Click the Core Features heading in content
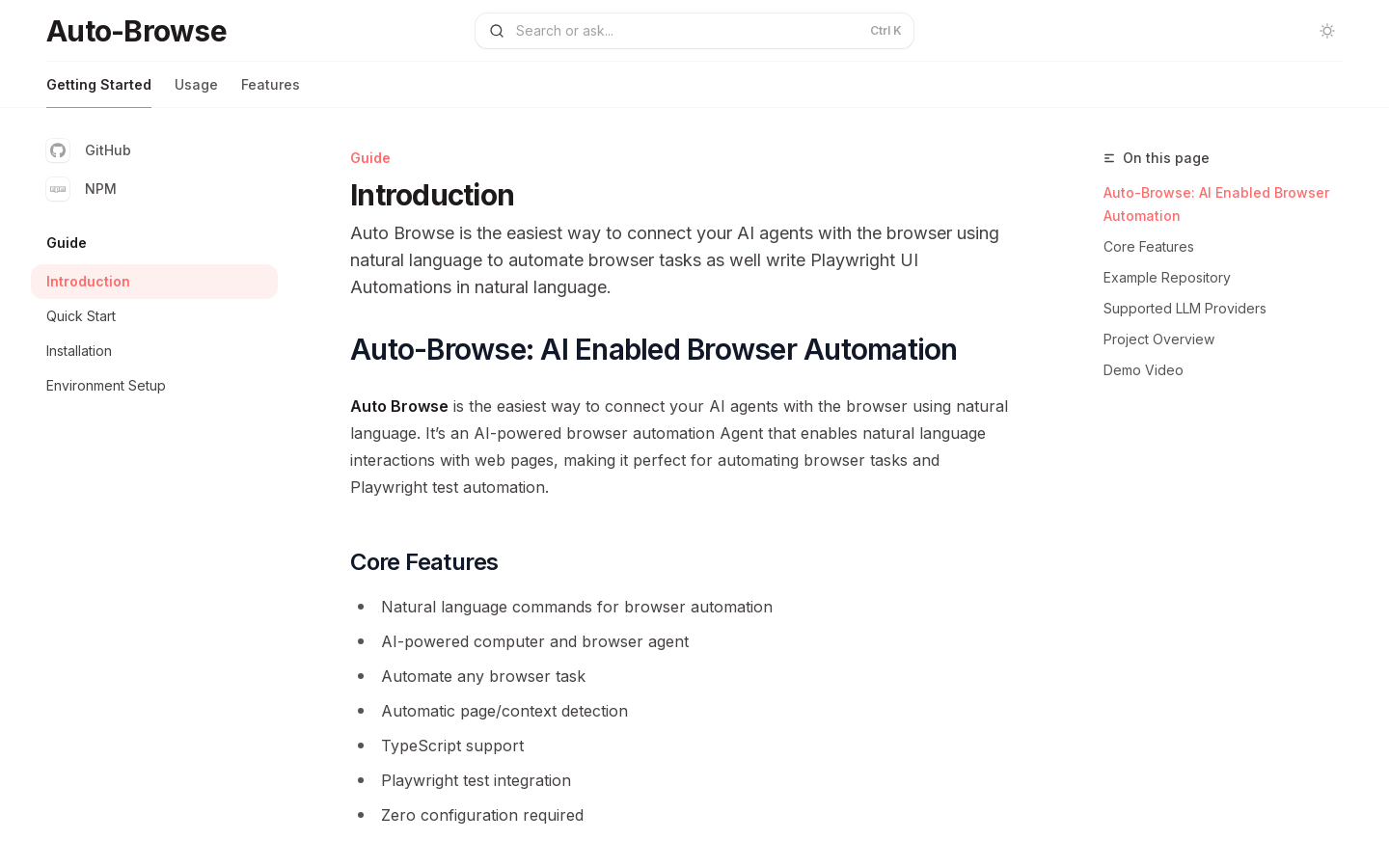This screenshot has width=1389, height=868. 423,562
